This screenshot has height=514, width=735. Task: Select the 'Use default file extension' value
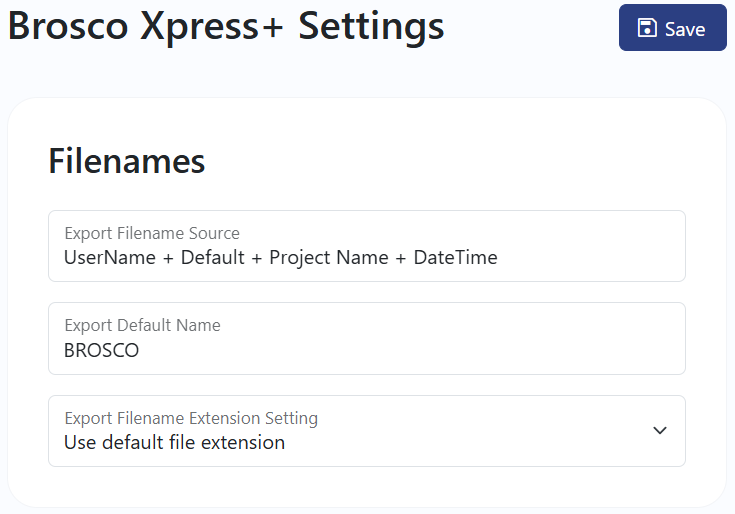tap(174, 442)
